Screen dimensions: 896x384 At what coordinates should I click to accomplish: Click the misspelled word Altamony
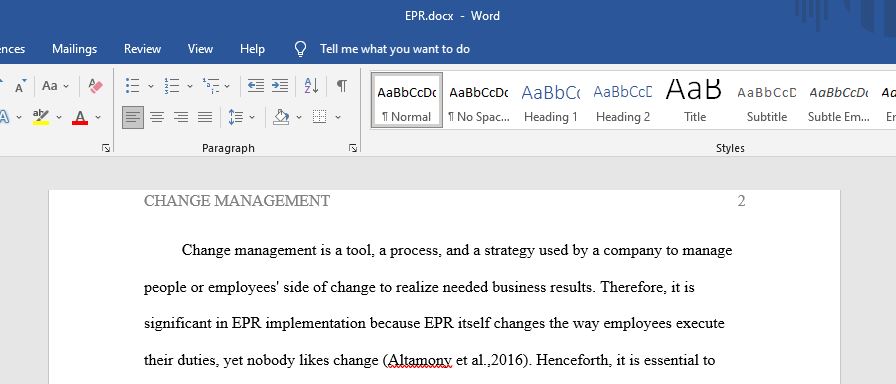(x=420, y=361)
